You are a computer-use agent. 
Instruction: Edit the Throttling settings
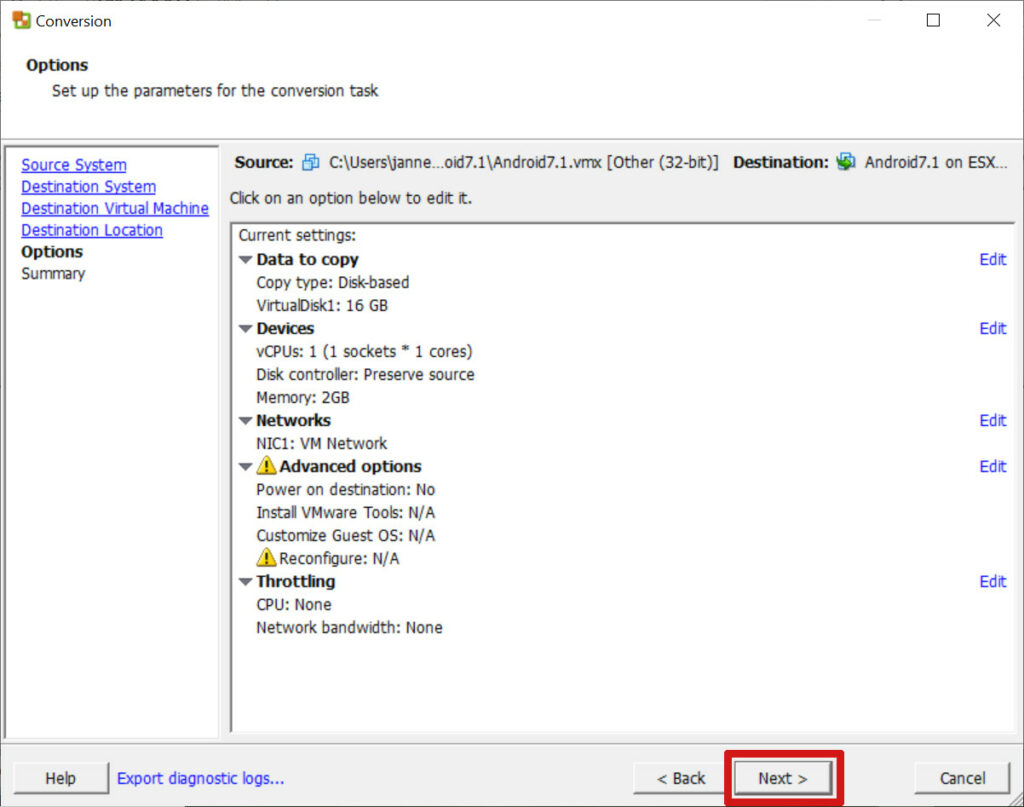(993, 581)
